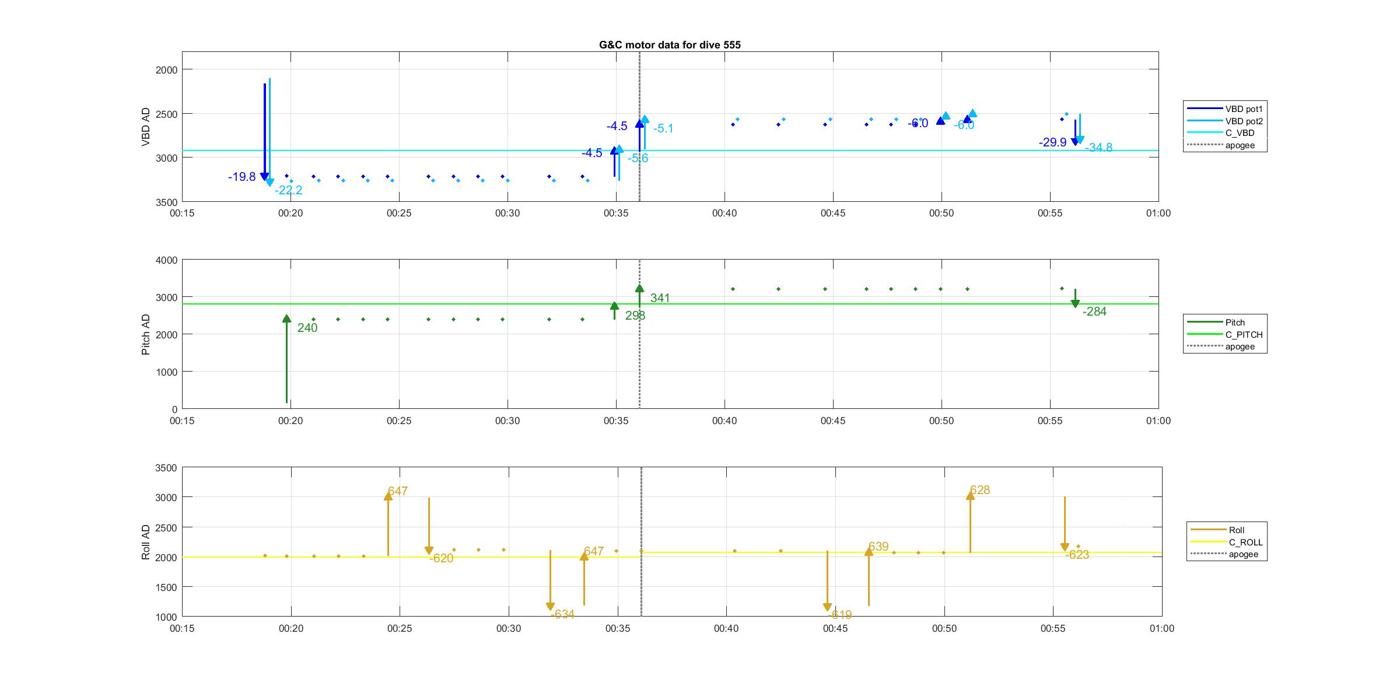Click the title "G&C motor data for dive 555"
Image resolution: width=1400 pixels, height=693 pixels.
click(669, 45)
